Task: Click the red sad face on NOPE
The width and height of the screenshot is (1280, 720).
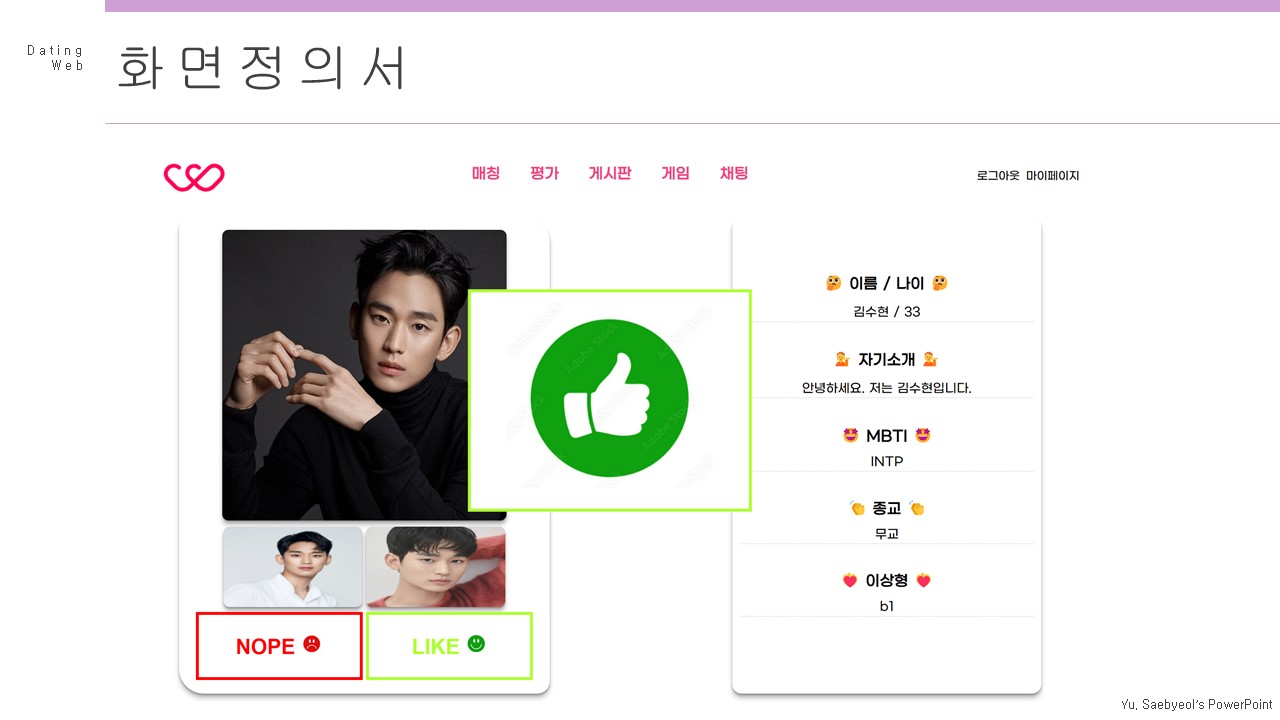Action: click(312, 645)
